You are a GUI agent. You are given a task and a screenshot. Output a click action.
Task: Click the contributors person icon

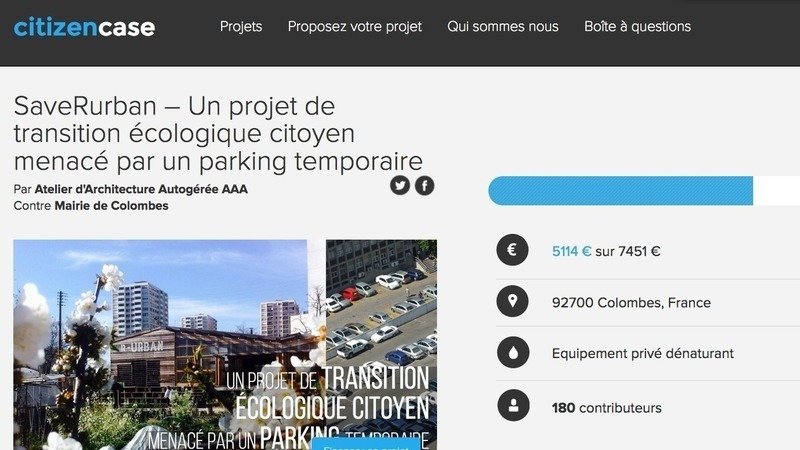tap(513, 406)
